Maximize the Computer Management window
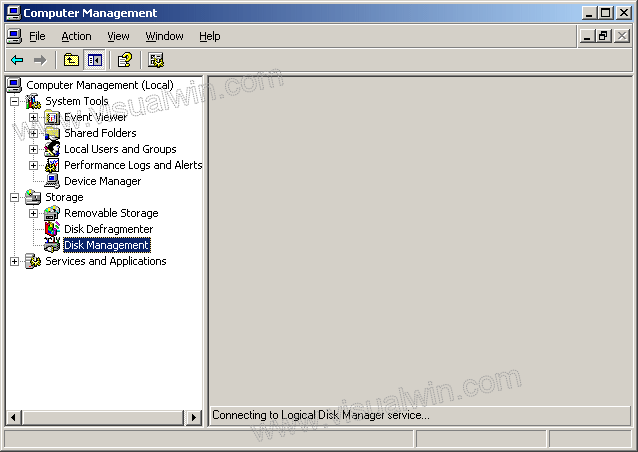This screenshot has width=638, height=452. tap(605, 13)
